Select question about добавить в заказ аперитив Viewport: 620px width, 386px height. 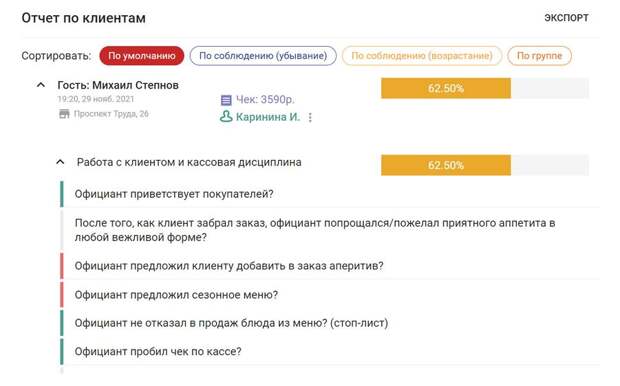coord(330,266)
